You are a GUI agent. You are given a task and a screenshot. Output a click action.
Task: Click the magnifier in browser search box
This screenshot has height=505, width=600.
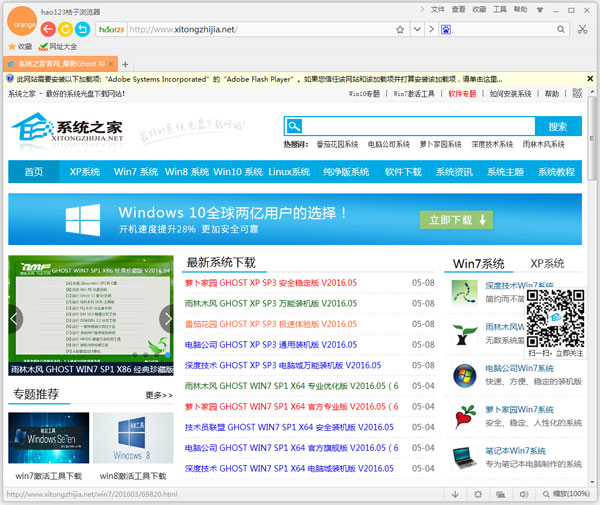tap(561, 29)
